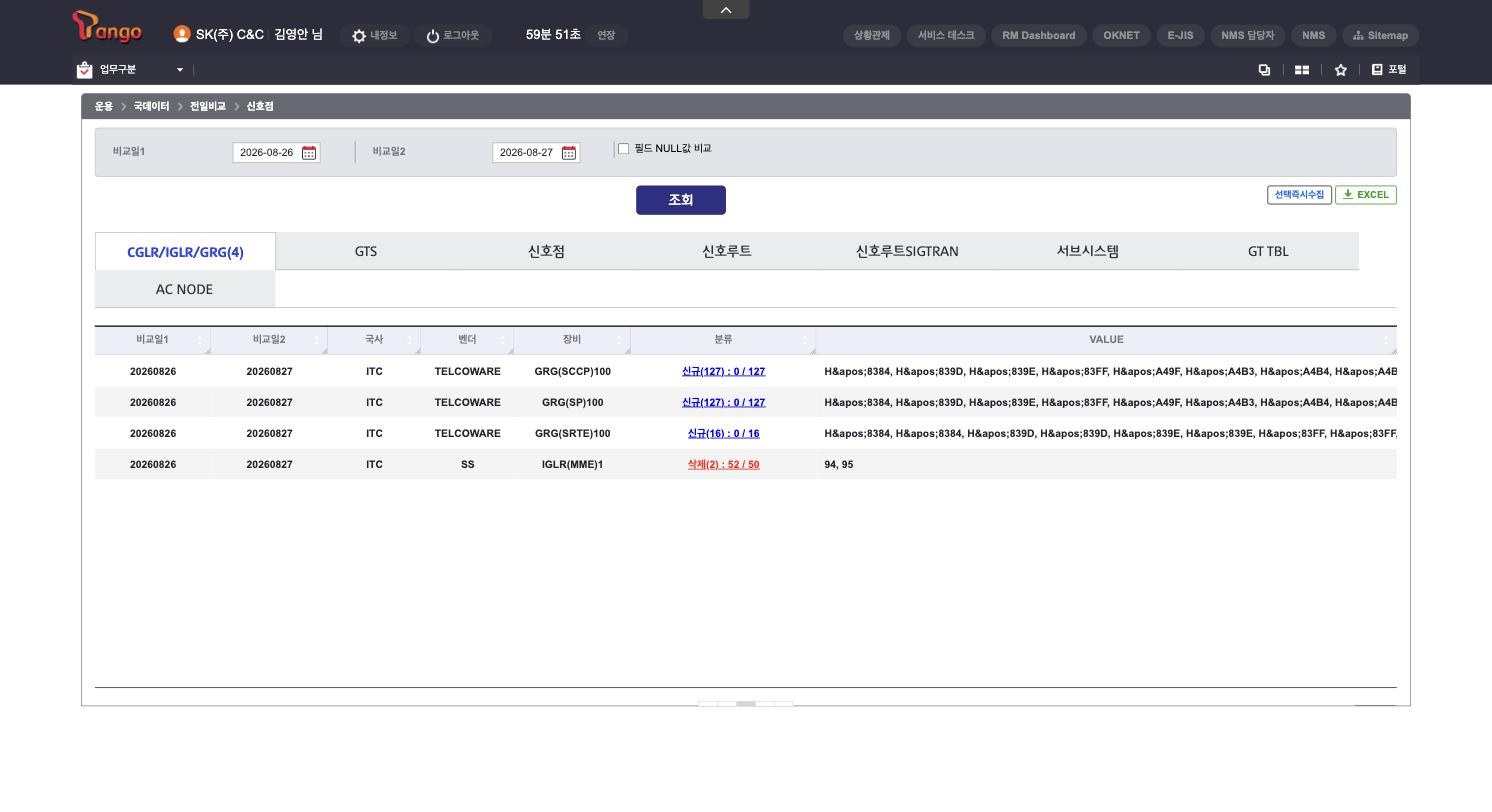Open the 비교일2 calendar picker icon
The height and width of the screenshot is (812, 1492).
pyautogui.click(x=569, y=153)
